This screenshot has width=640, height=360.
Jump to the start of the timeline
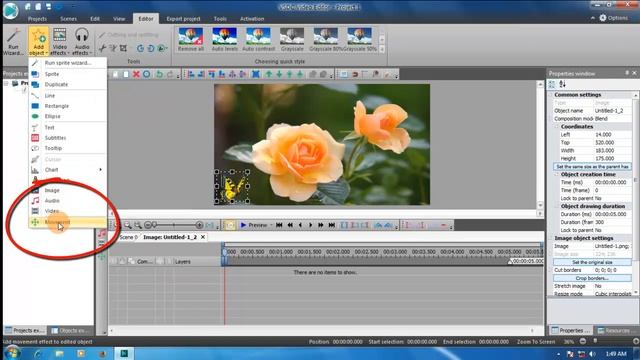[279, 225]
